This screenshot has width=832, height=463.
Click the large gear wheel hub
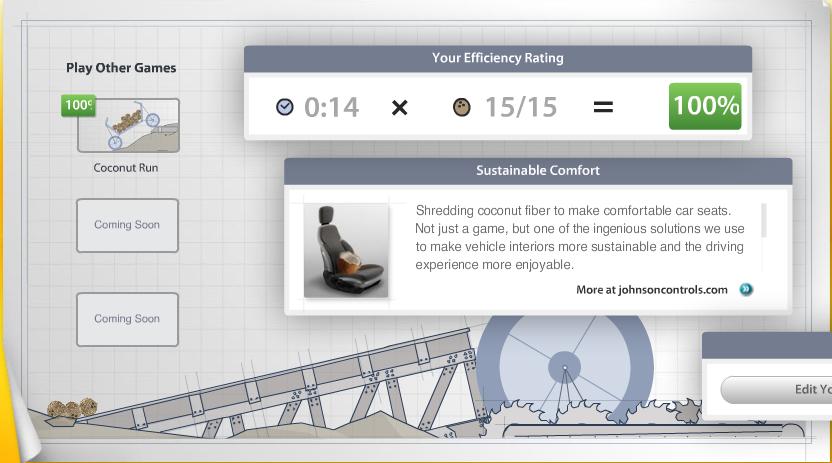pyautogui.click(x=564, y=368)
